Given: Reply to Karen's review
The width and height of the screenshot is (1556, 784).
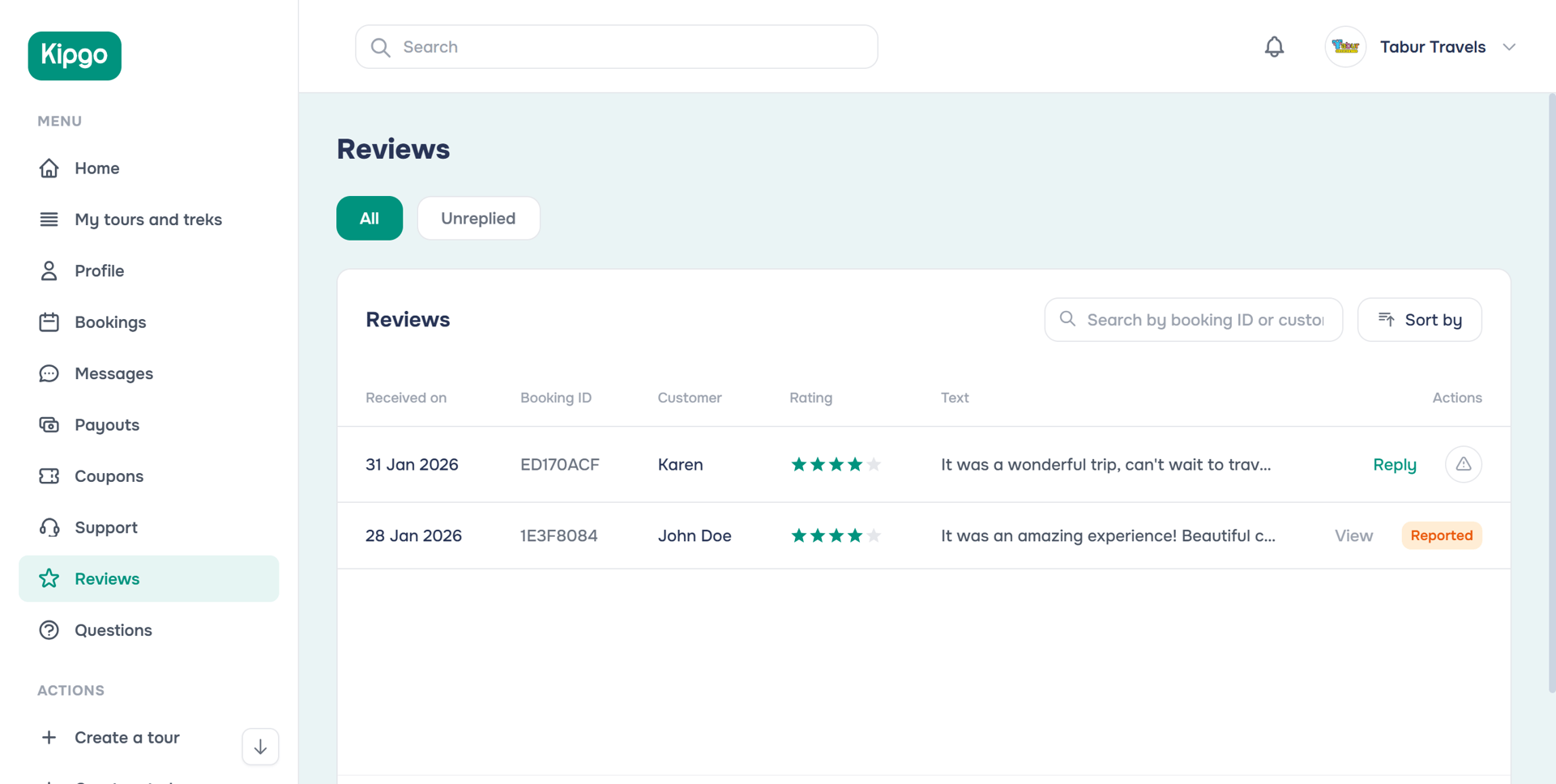Looking at the screenshot, I should (x=1394, y=464).
